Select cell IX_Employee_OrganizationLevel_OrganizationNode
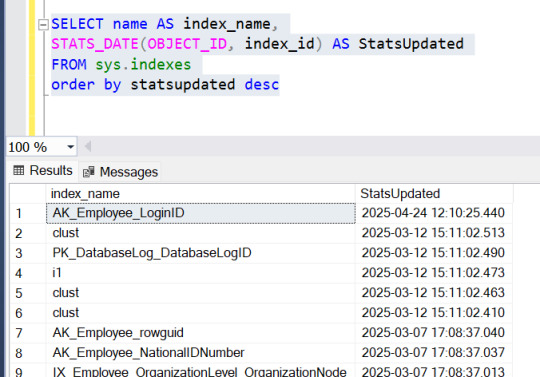540x377 pixels. (200, 371)
